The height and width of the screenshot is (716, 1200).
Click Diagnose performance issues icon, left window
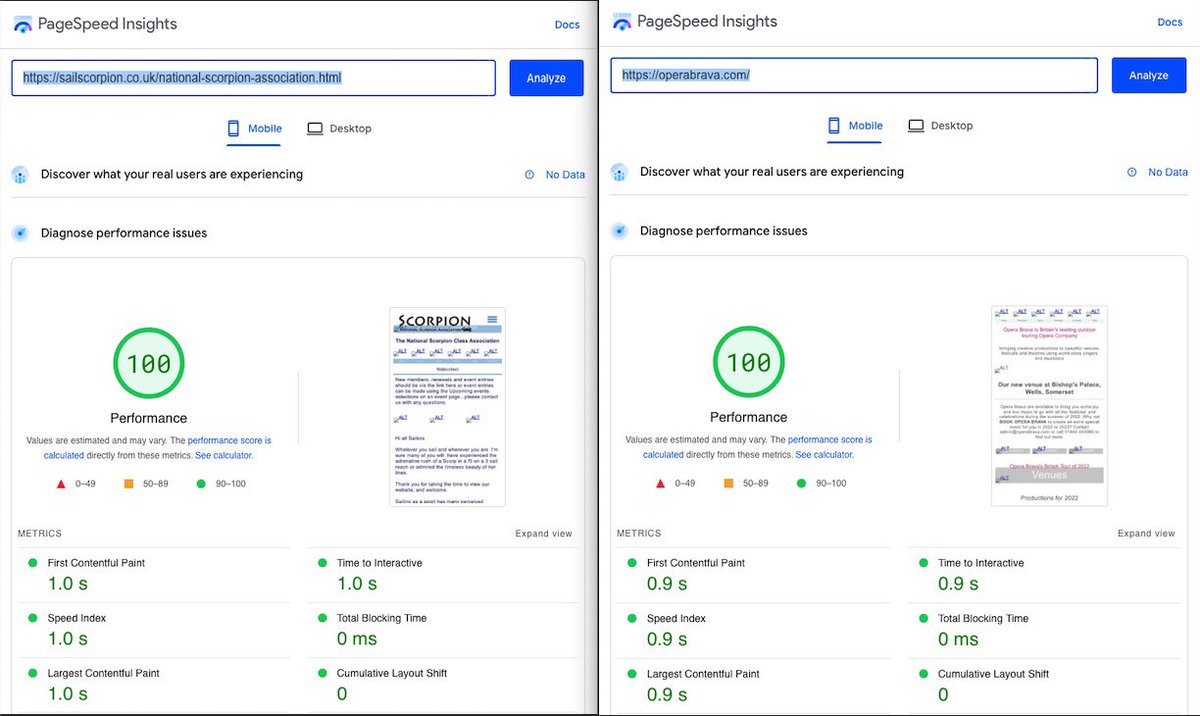[20, 233]
